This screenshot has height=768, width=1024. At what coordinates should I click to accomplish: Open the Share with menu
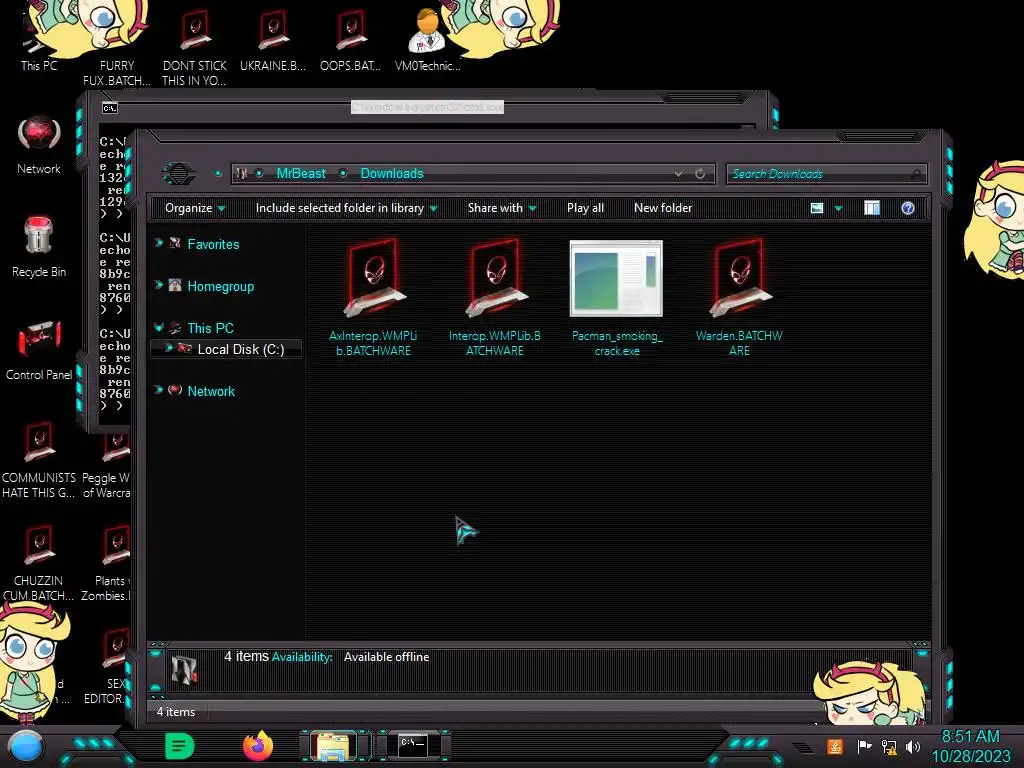pyautogui.click(x=502, y=208)
